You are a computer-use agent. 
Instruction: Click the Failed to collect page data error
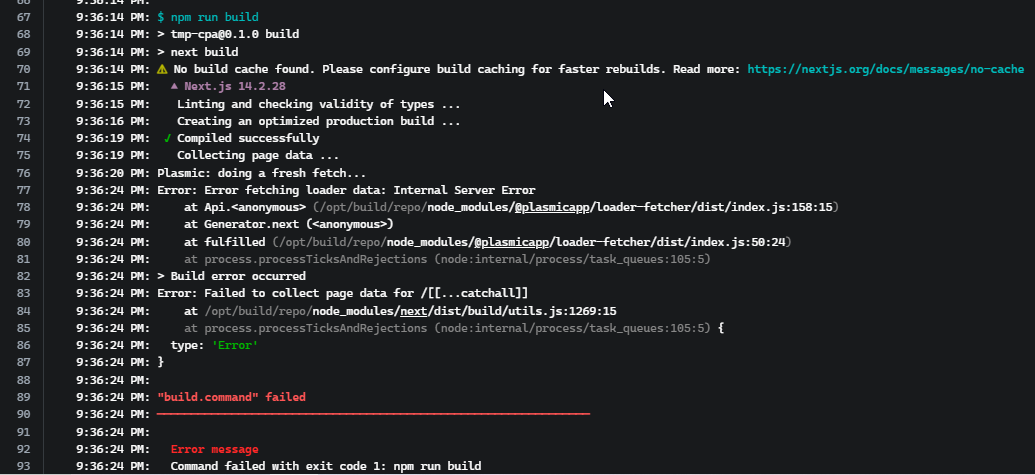tap(343, 294)
